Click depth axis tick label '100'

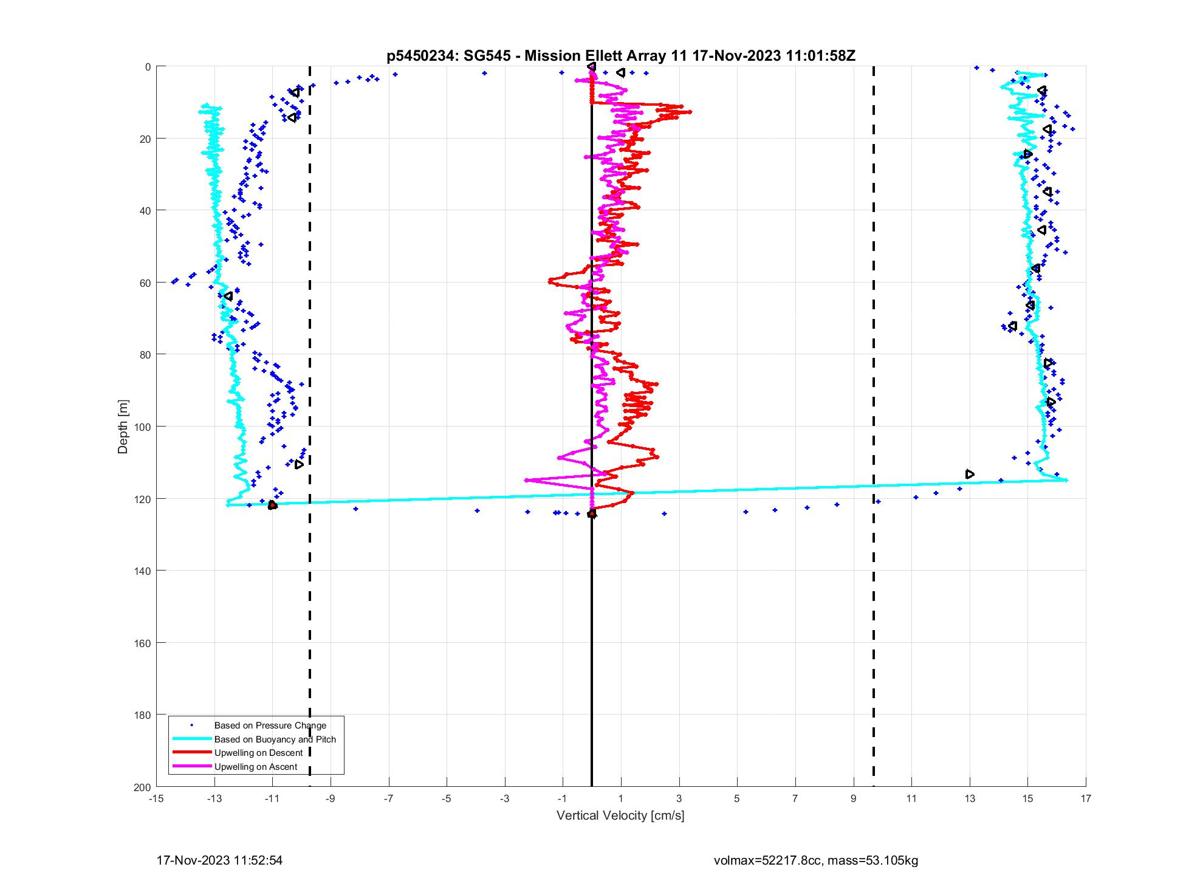(x=141, y=427)
